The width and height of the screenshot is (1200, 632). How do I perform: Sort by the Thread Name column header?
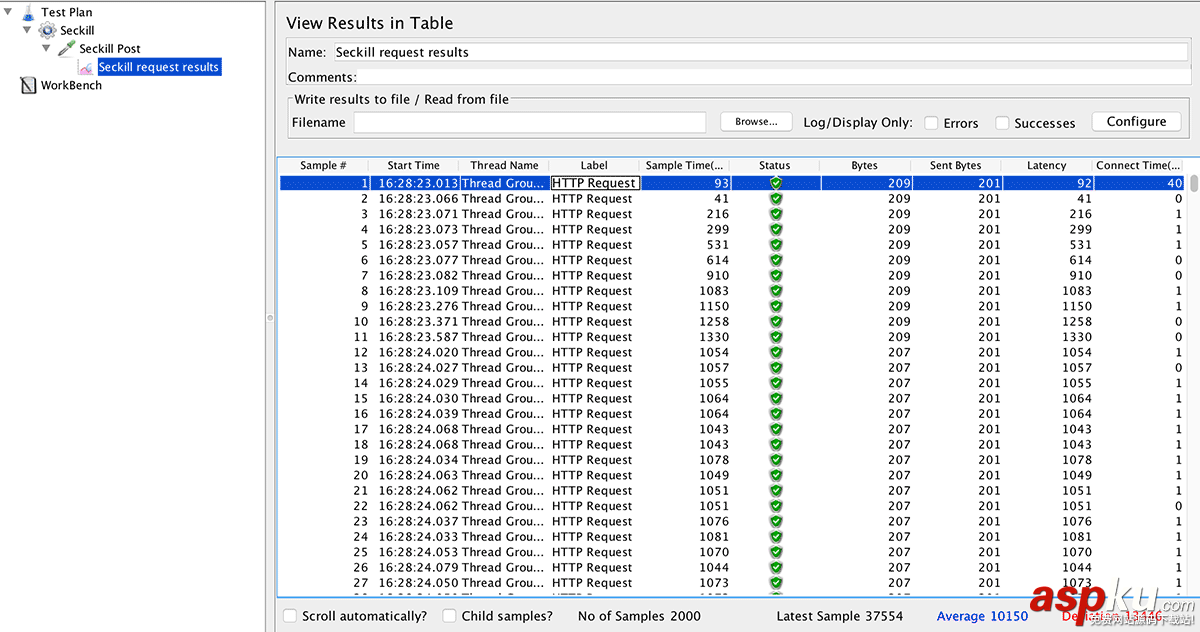(x=504, y=166)
